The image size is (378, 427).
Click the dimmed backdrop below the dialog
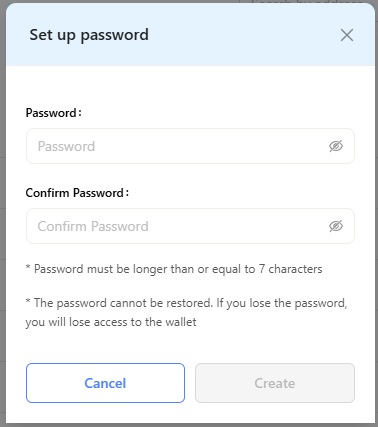(x=189, y=425)
